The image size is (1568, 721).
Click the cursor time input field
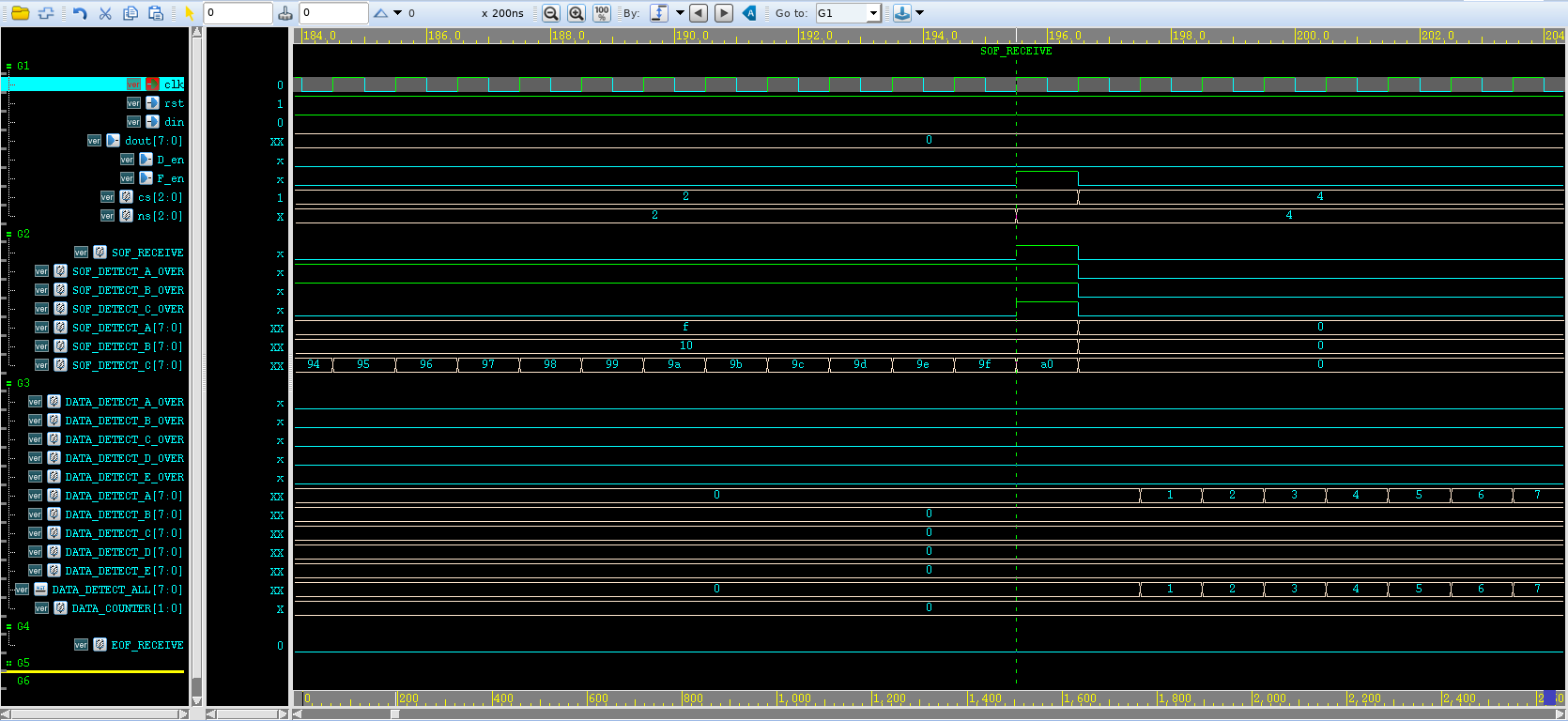point(238,13)
